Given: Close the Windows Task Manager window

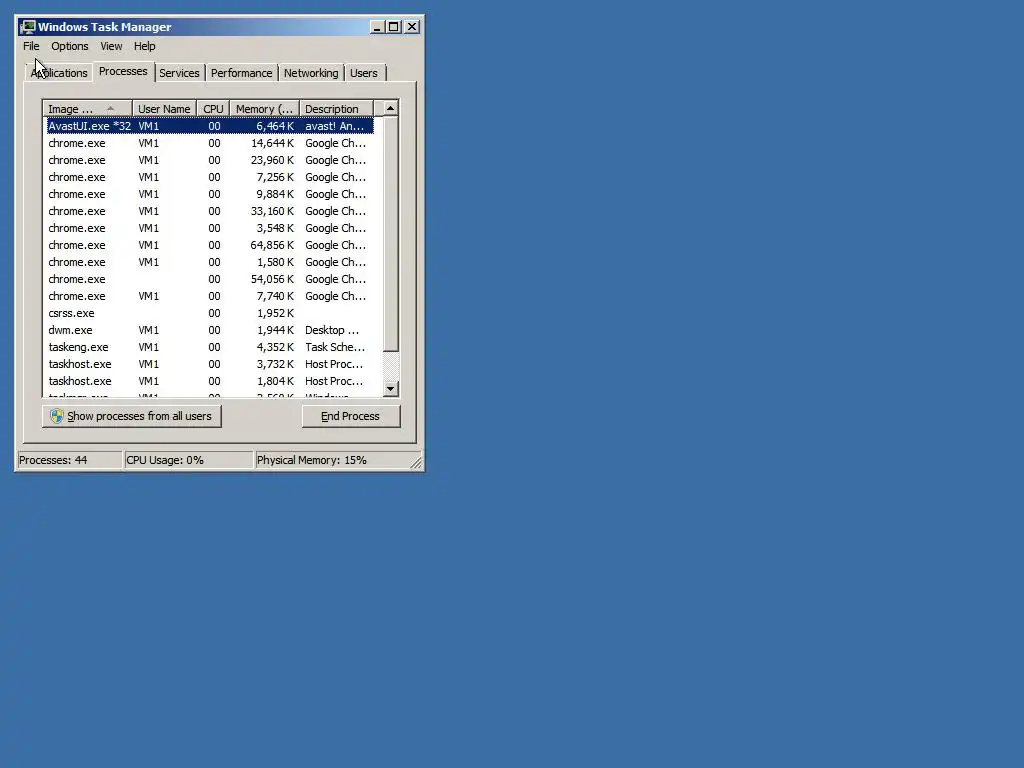Looking at the screenshot, I should (412, 27).
